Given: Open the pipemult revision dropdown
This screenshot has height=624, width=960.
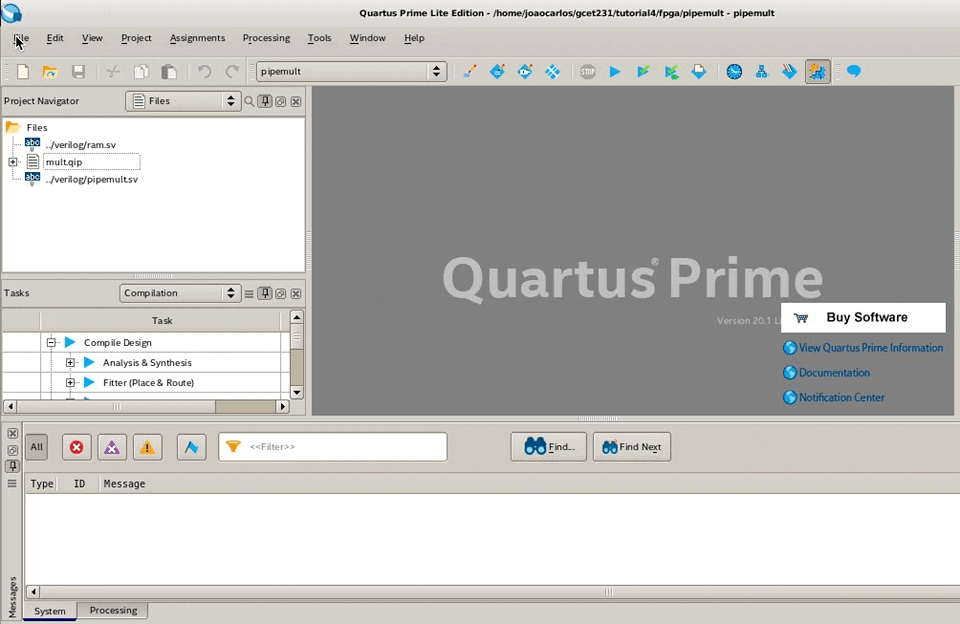Looking at the screenshot, I should 351,72.
